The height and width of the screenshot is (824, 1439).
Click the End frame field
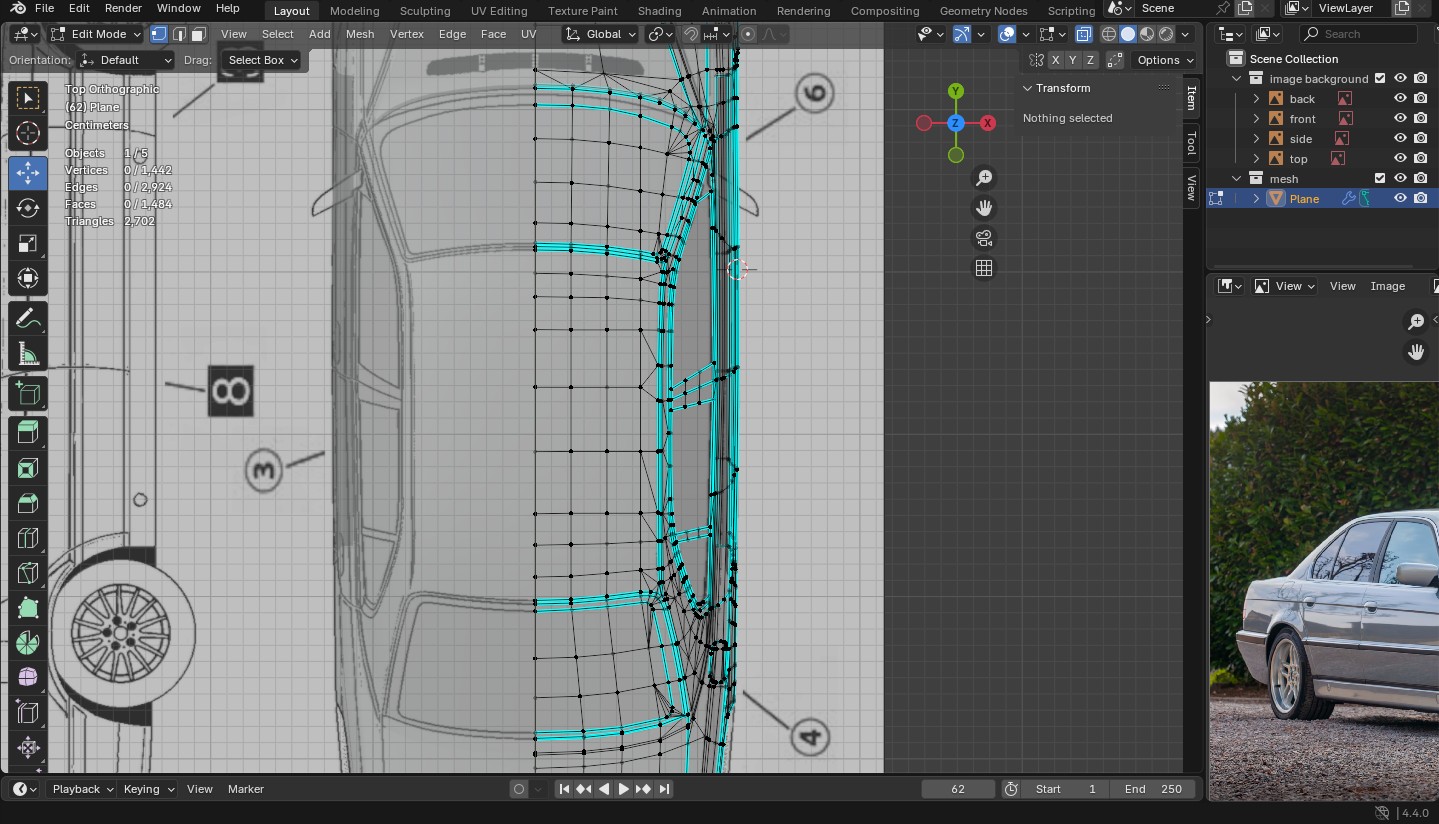click(x=1152, y=789)
